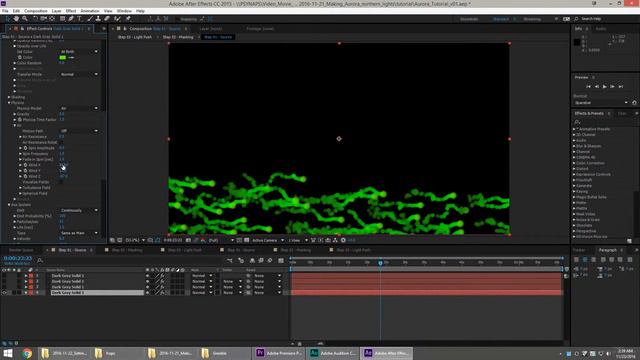The image size is (640, 360).
Task: Take snapshot with the camera icon in viewer
Action: (188, 240)
